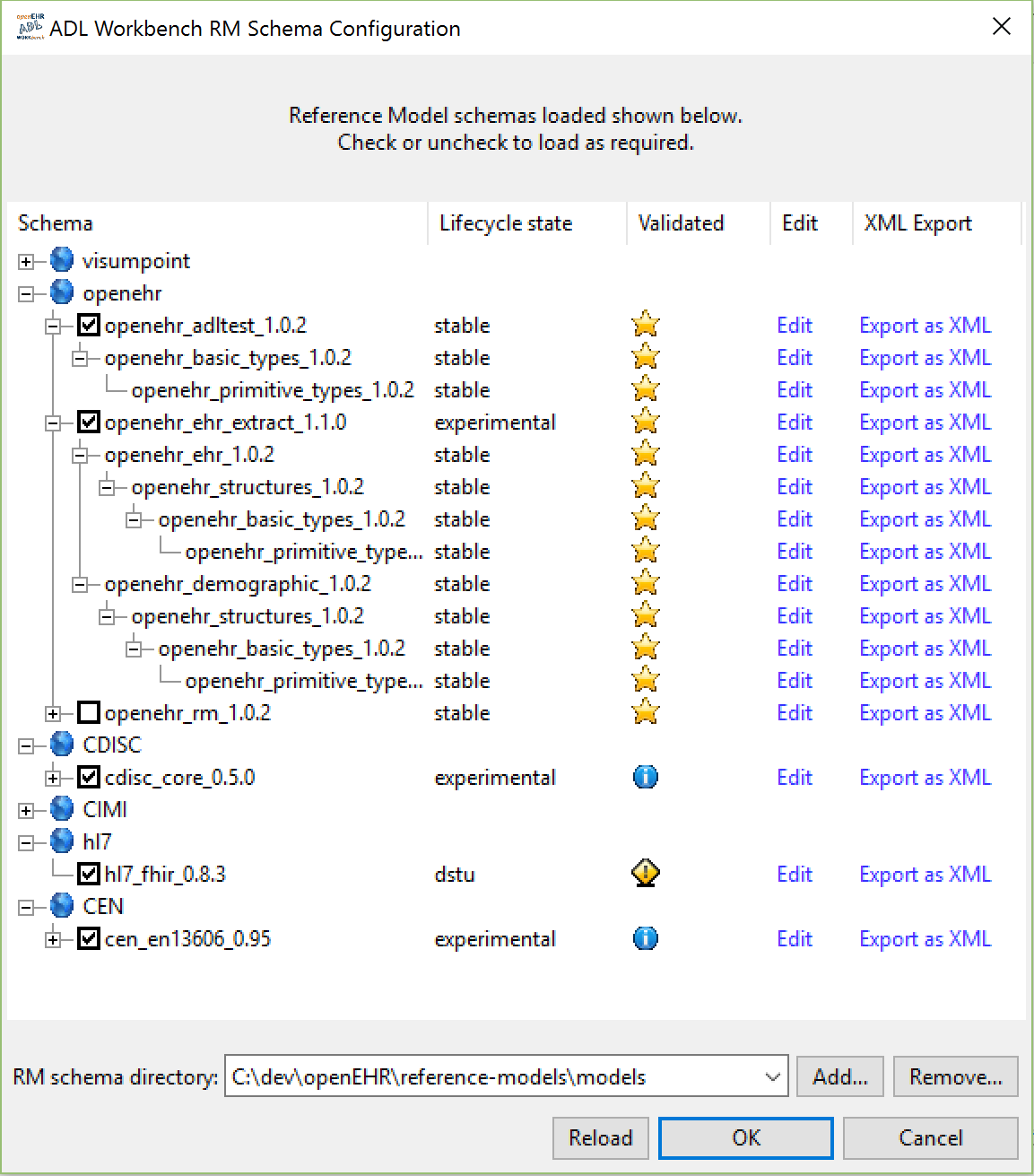The image size is (1034, 1176).
Task: Click the hl7 globe icon
Action: point(62,841)
